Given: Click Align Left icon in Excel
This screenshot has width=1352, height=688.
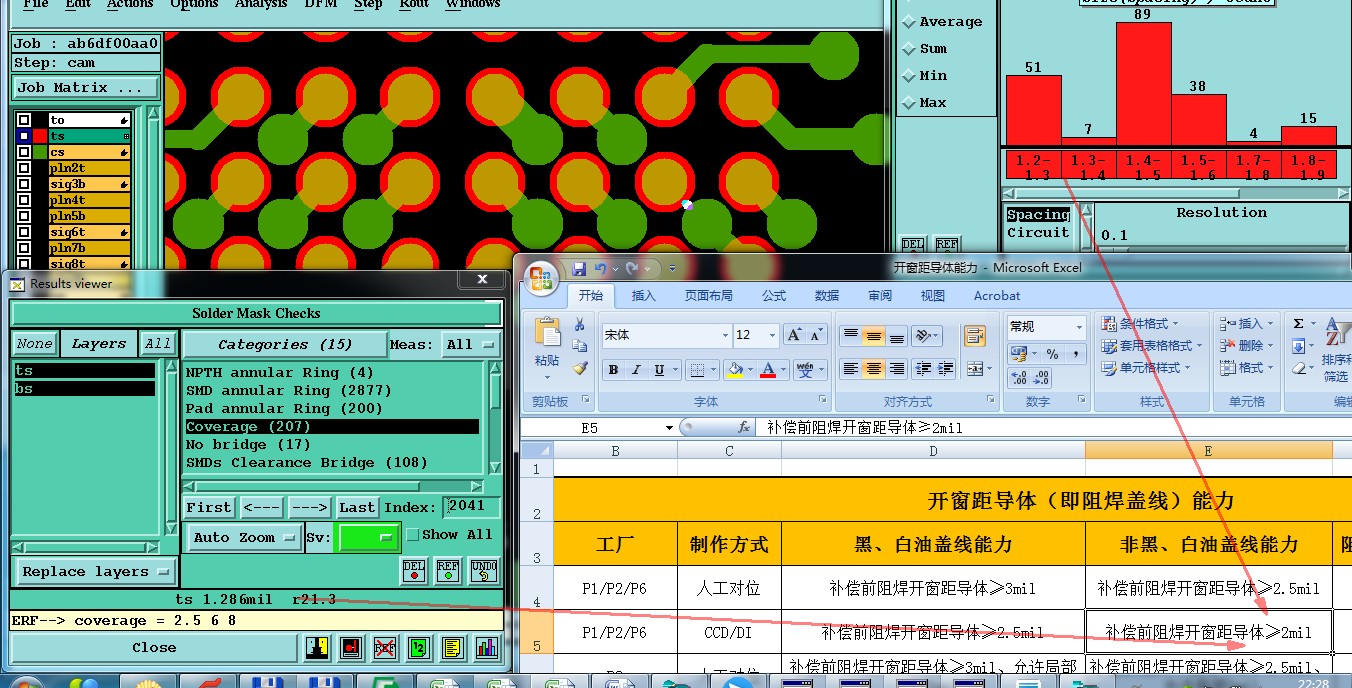Looking at the screenshot, I should (x=850, y=369).
